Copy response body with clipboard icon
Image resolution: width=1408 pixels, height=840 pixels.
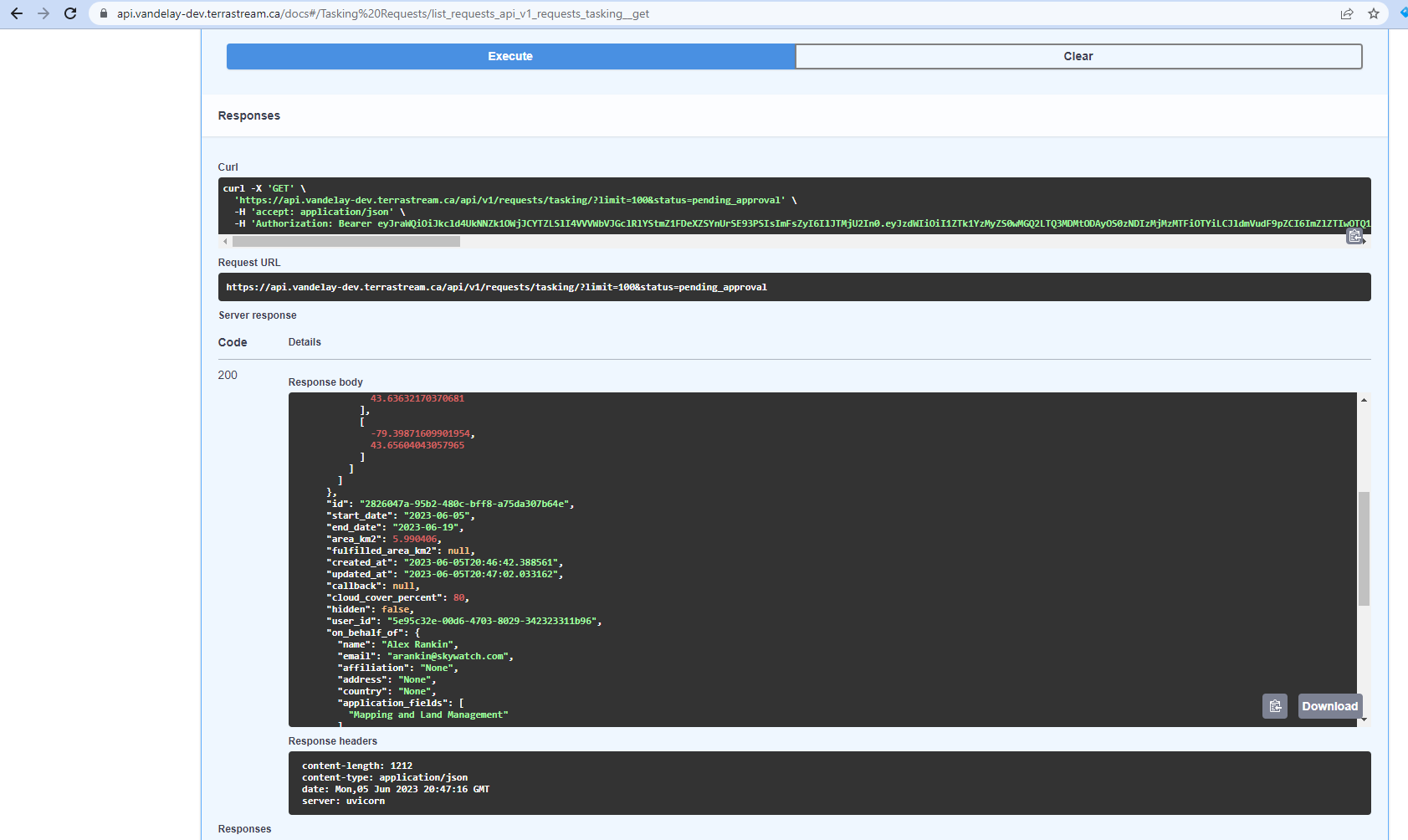coord(1275,706)
